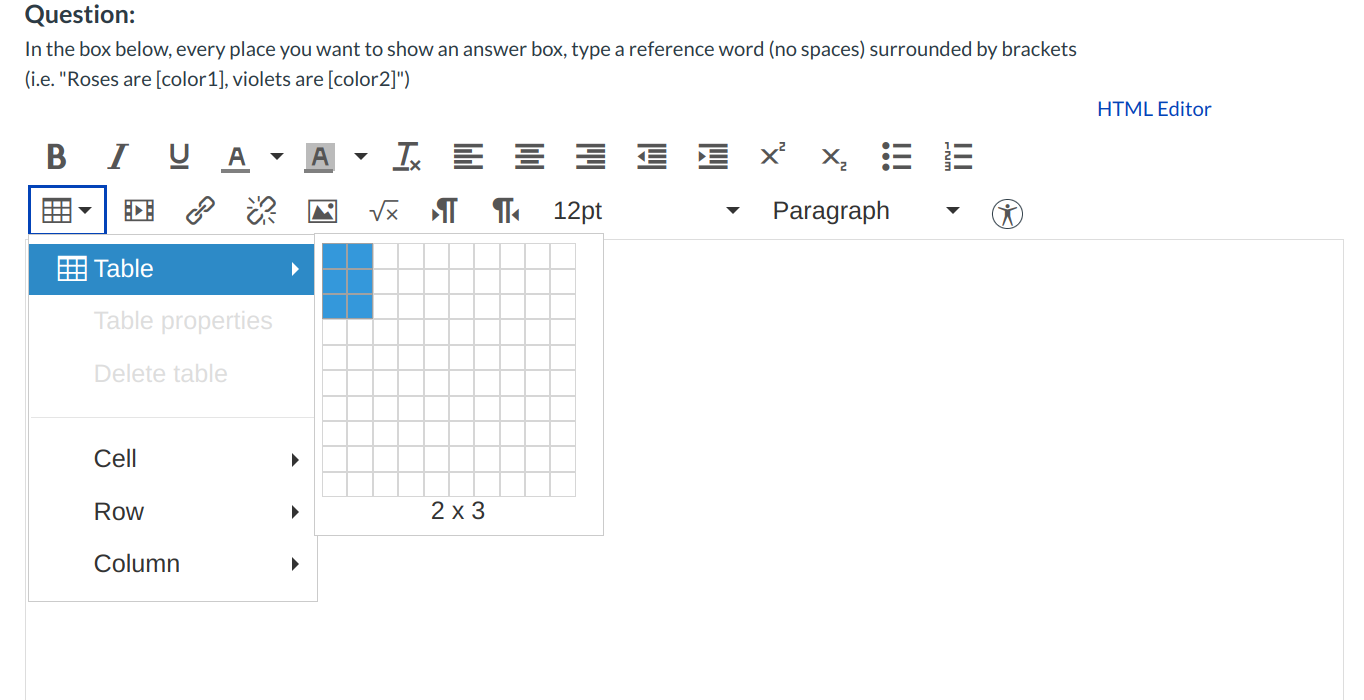The width and height of the screenshot is (1364, 700).
Task: Click the clear formatting icon
Action: point(407,157)
